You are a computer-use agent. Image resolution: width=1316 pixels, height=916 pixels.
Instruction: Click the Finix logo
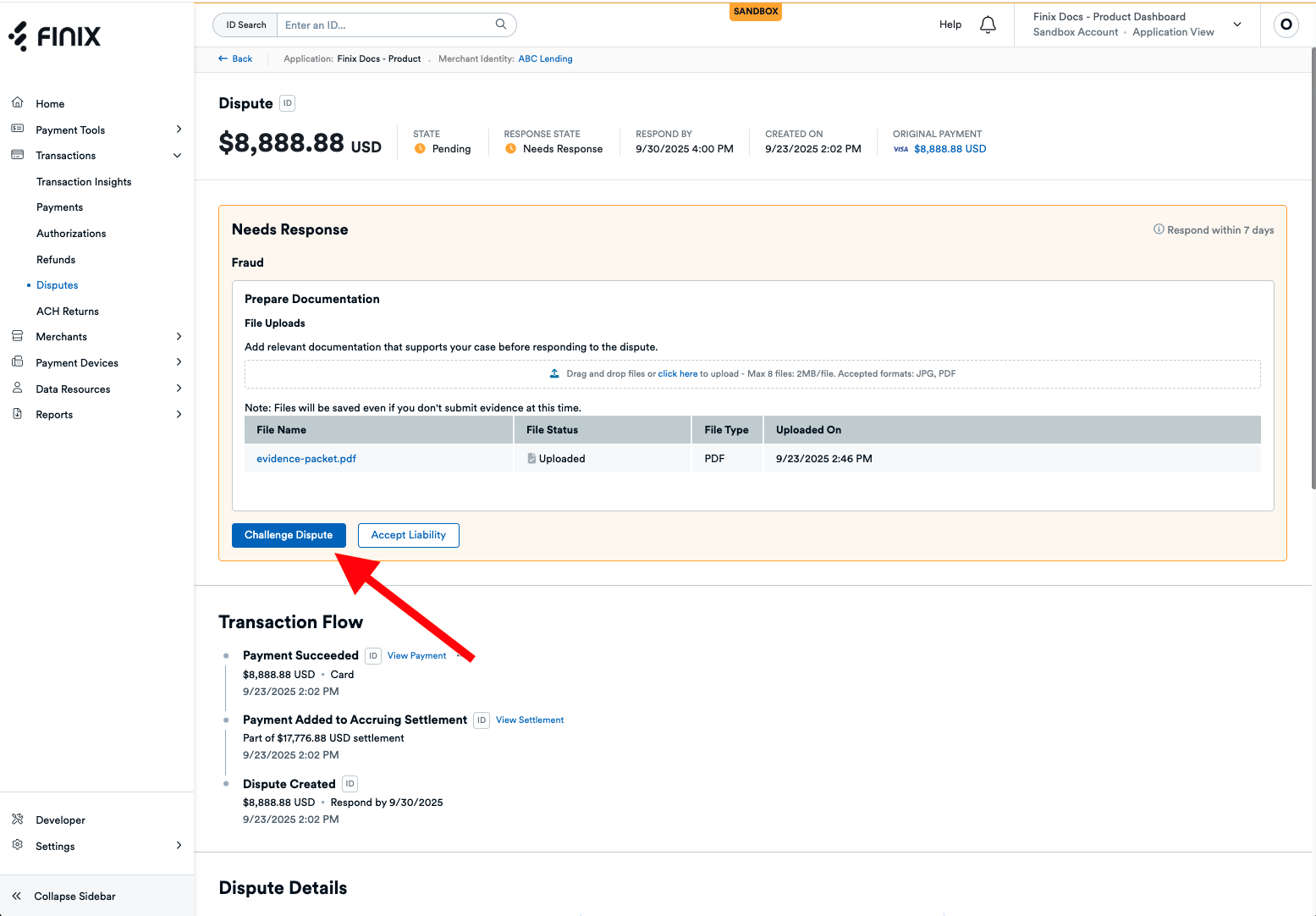[x=55, y=36]
